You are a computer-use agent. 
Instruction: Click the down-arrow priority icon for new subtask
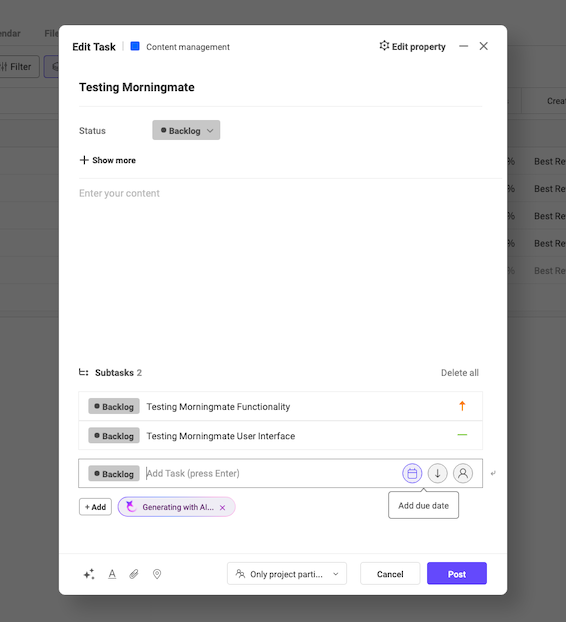437,473
